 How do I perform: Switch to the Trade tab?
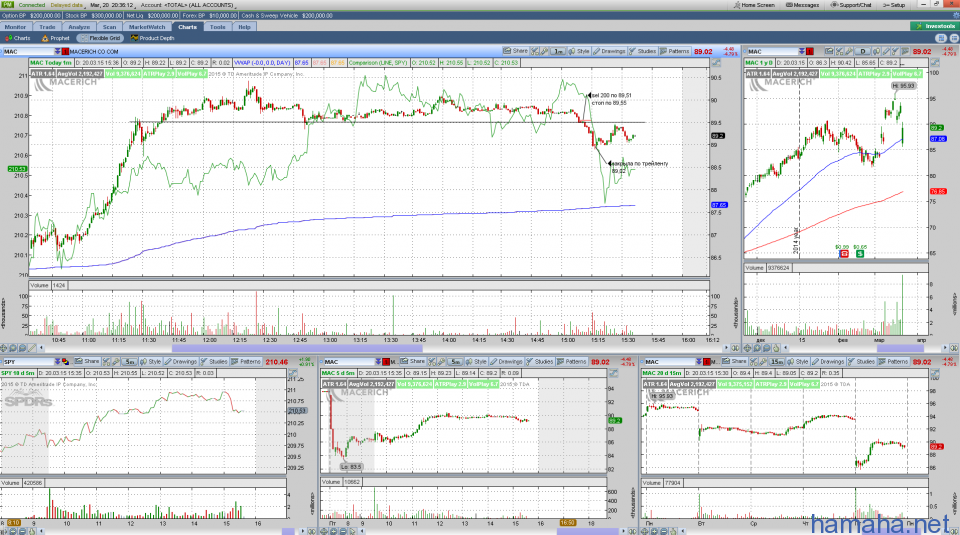tap(47, 27)
